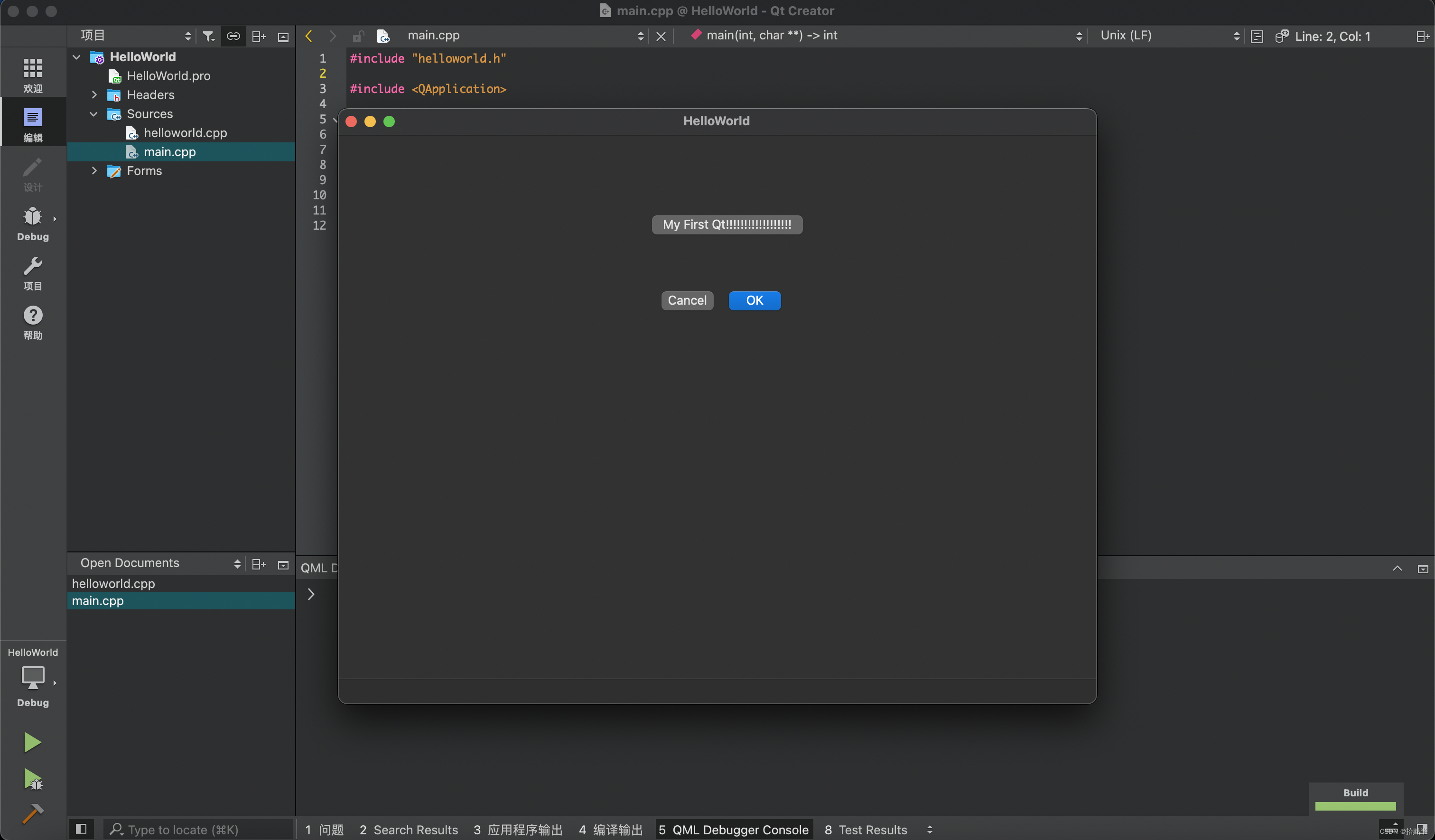Expand the Headers folder

(x=94, y=94)
